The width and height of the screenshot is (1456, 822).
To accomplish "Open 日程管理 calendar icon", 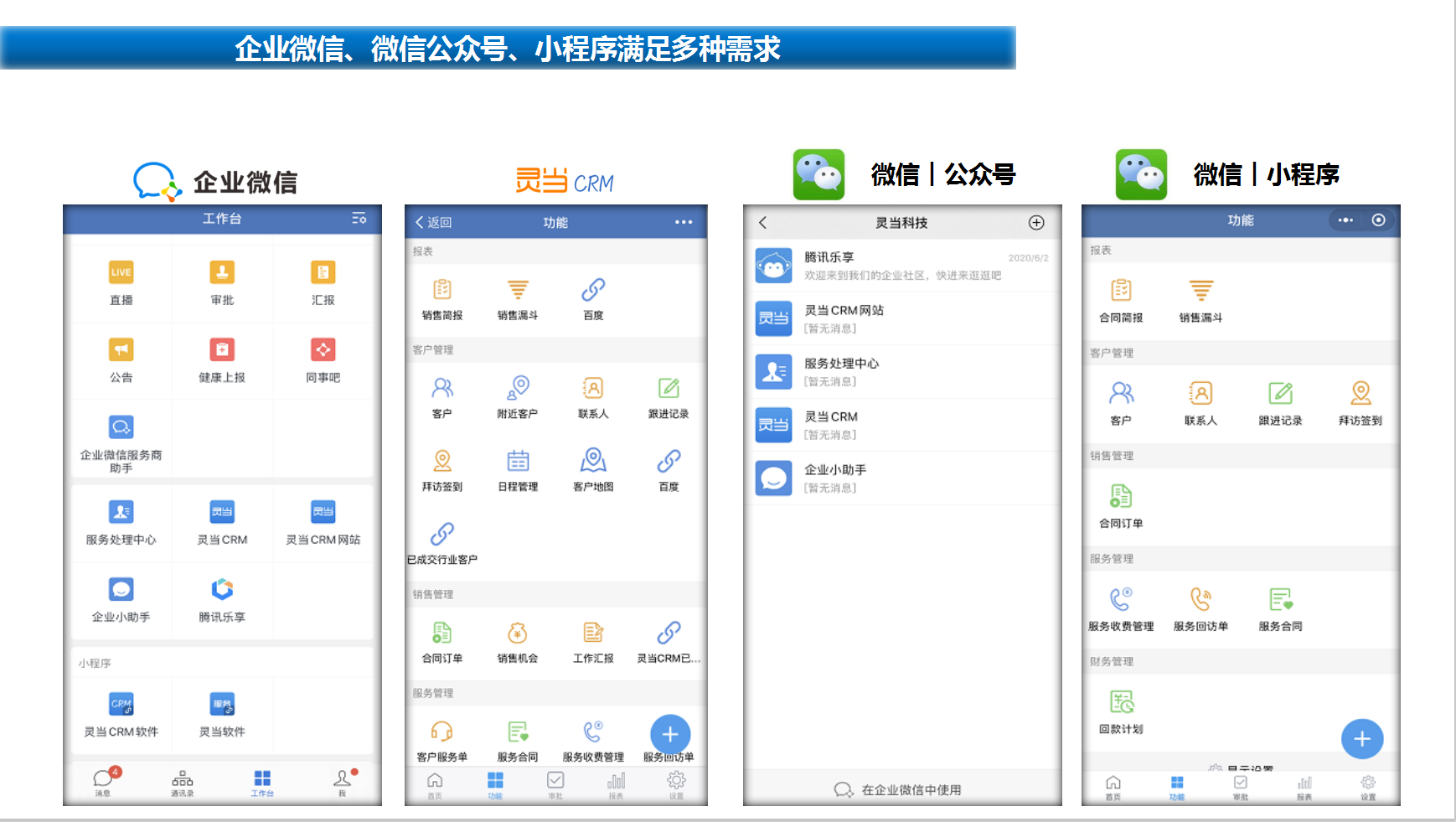I will pyautogui.click(x=518, y=461).
